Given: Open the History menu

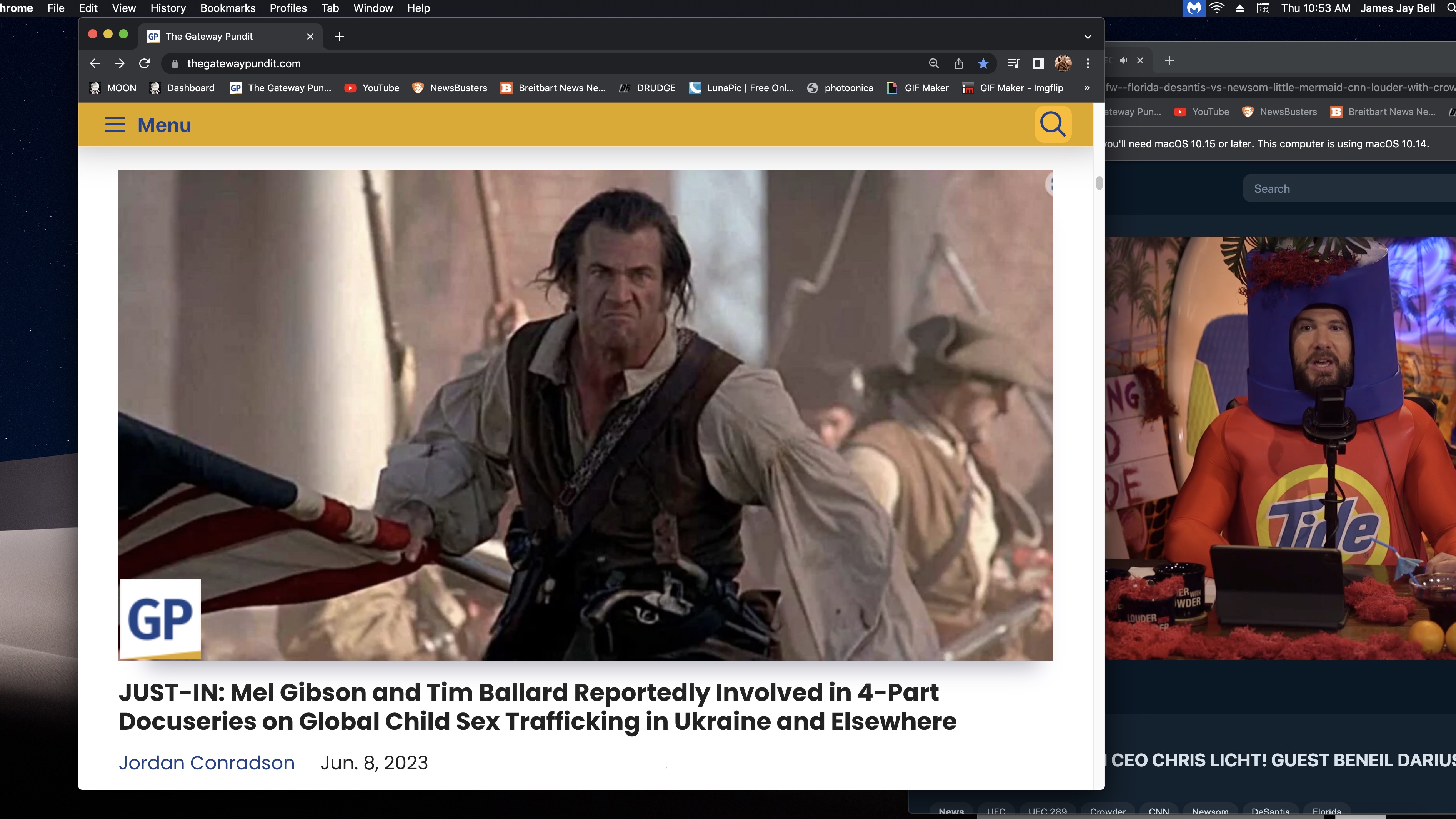Looking at the screenshot, I should pyautogui.click(x=168, y=8).
